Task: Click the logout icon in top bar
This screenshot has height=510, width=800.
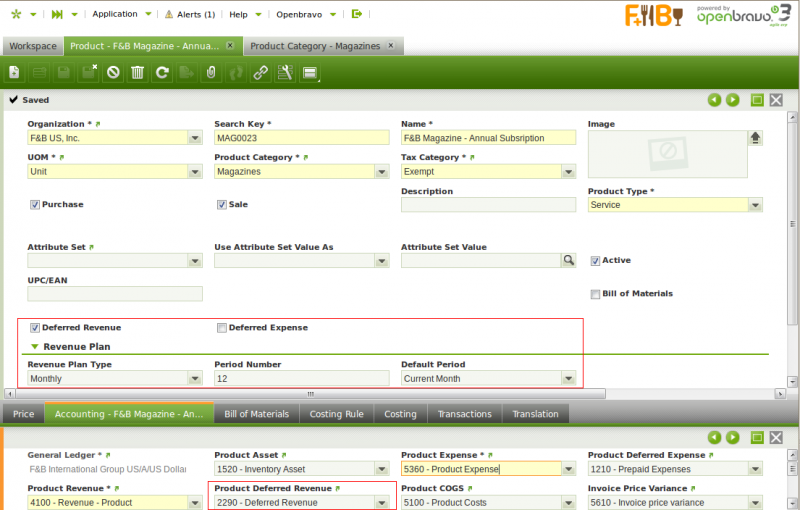Action: point(356,14)
